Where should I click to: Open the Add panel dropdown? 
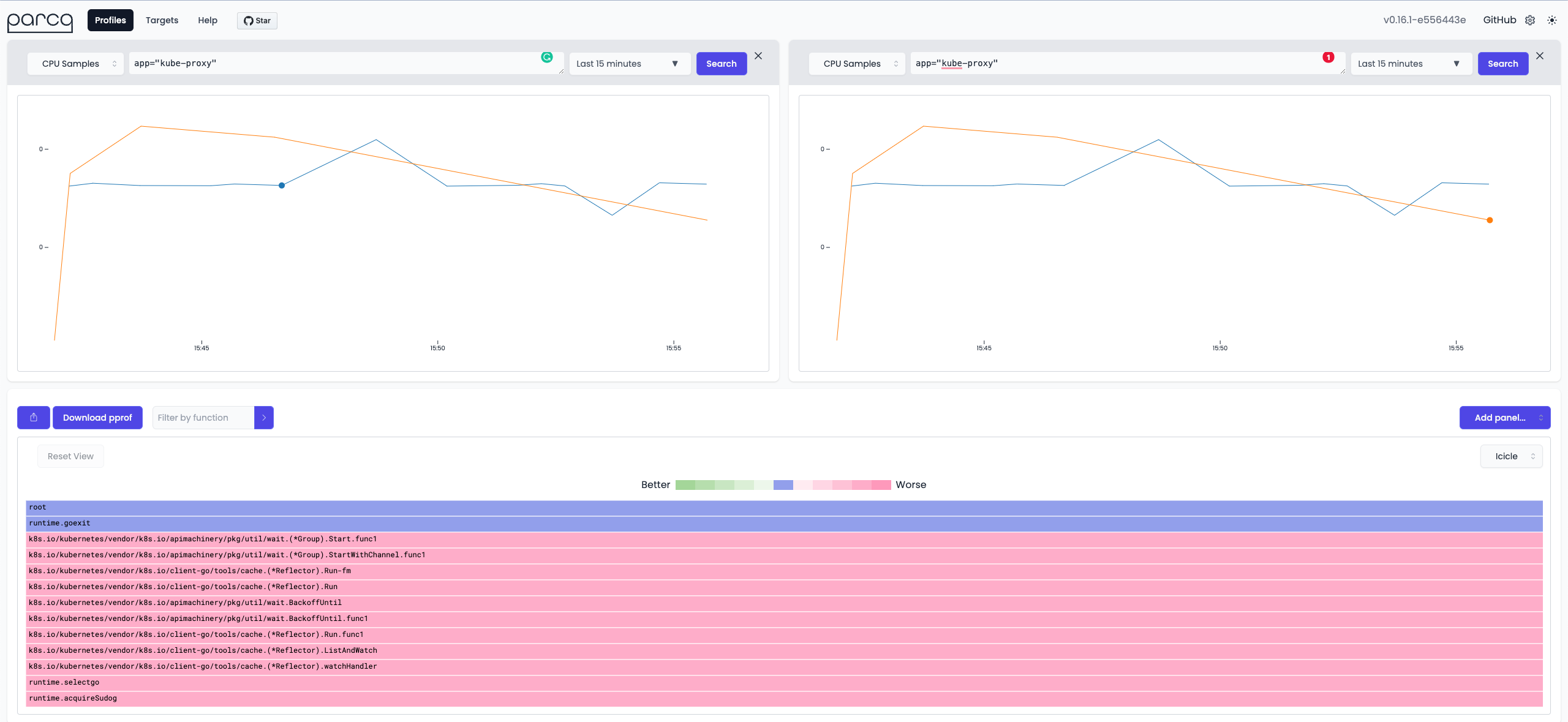(x=1505, y=418)
